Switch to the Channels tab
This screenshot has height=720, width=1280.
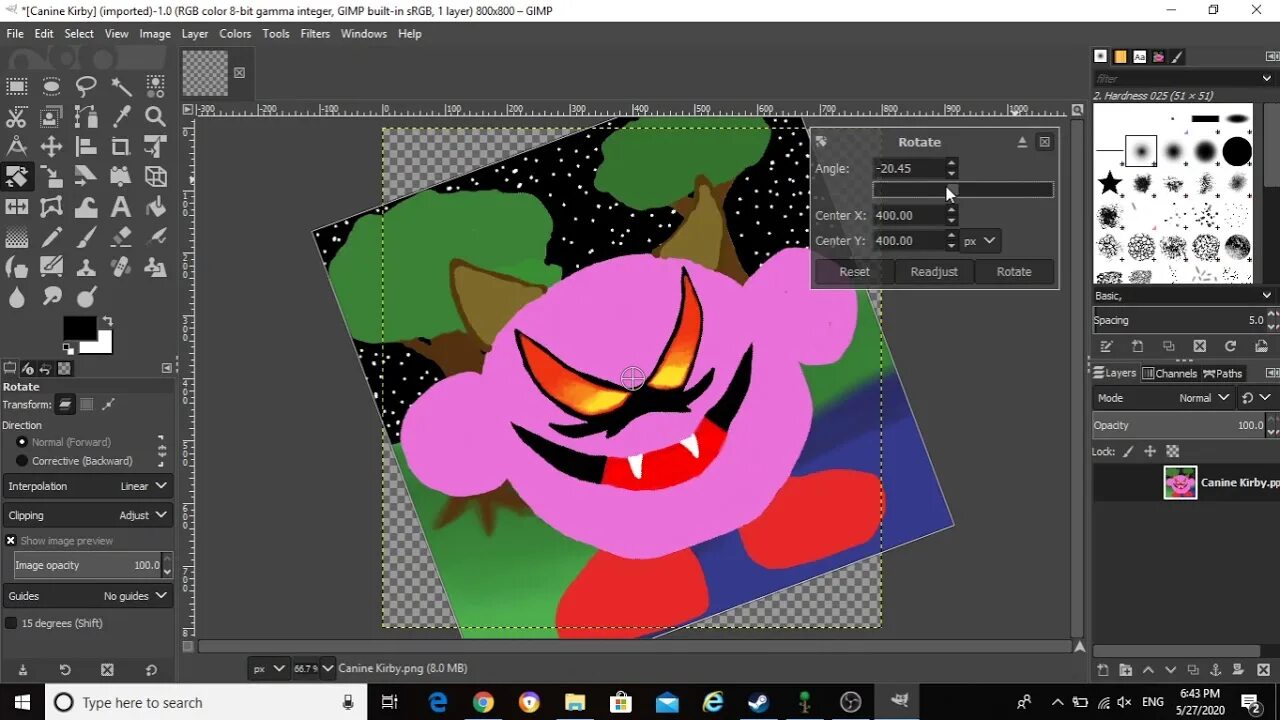(x=1169, y=373)
